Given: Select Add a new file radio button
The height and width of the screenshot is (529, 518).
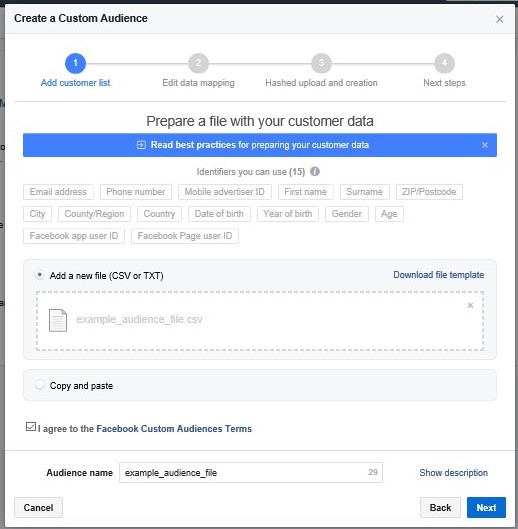Looking at the screenshot, I should click(40, 275).
